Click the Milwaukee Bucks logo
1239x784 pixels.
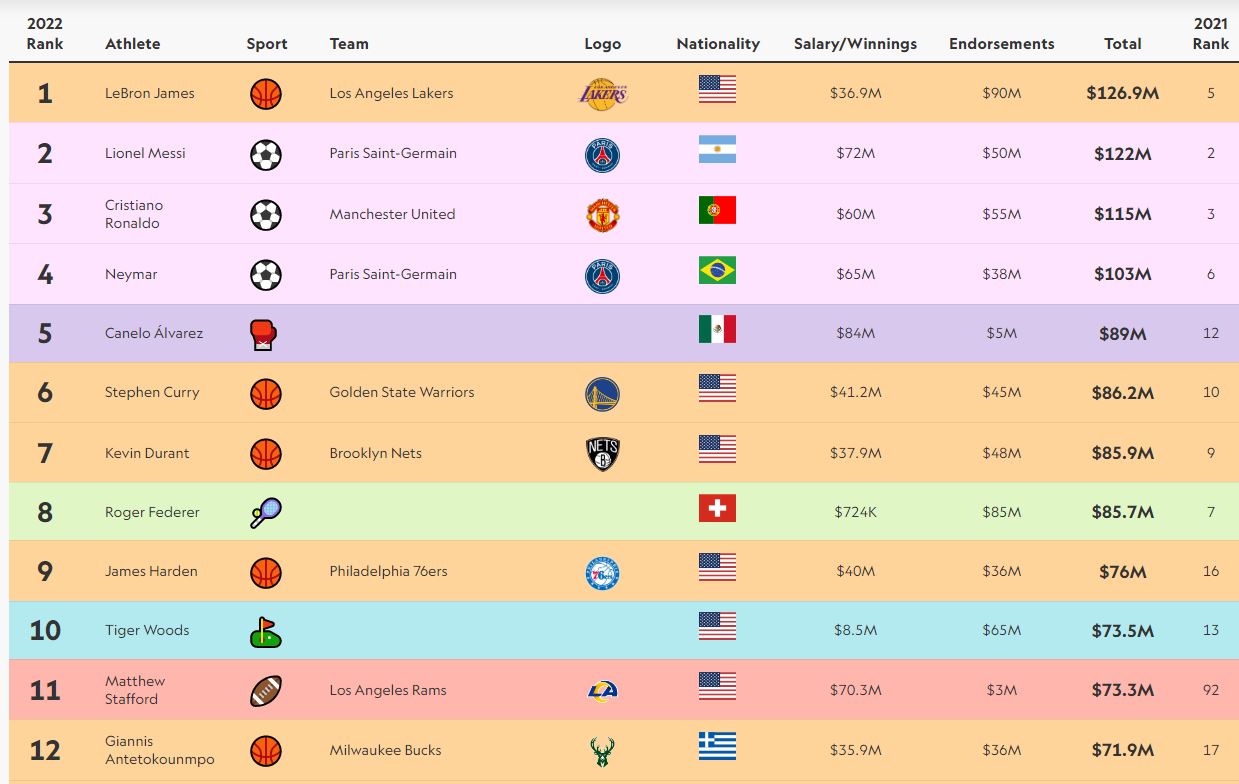[603, 751]
